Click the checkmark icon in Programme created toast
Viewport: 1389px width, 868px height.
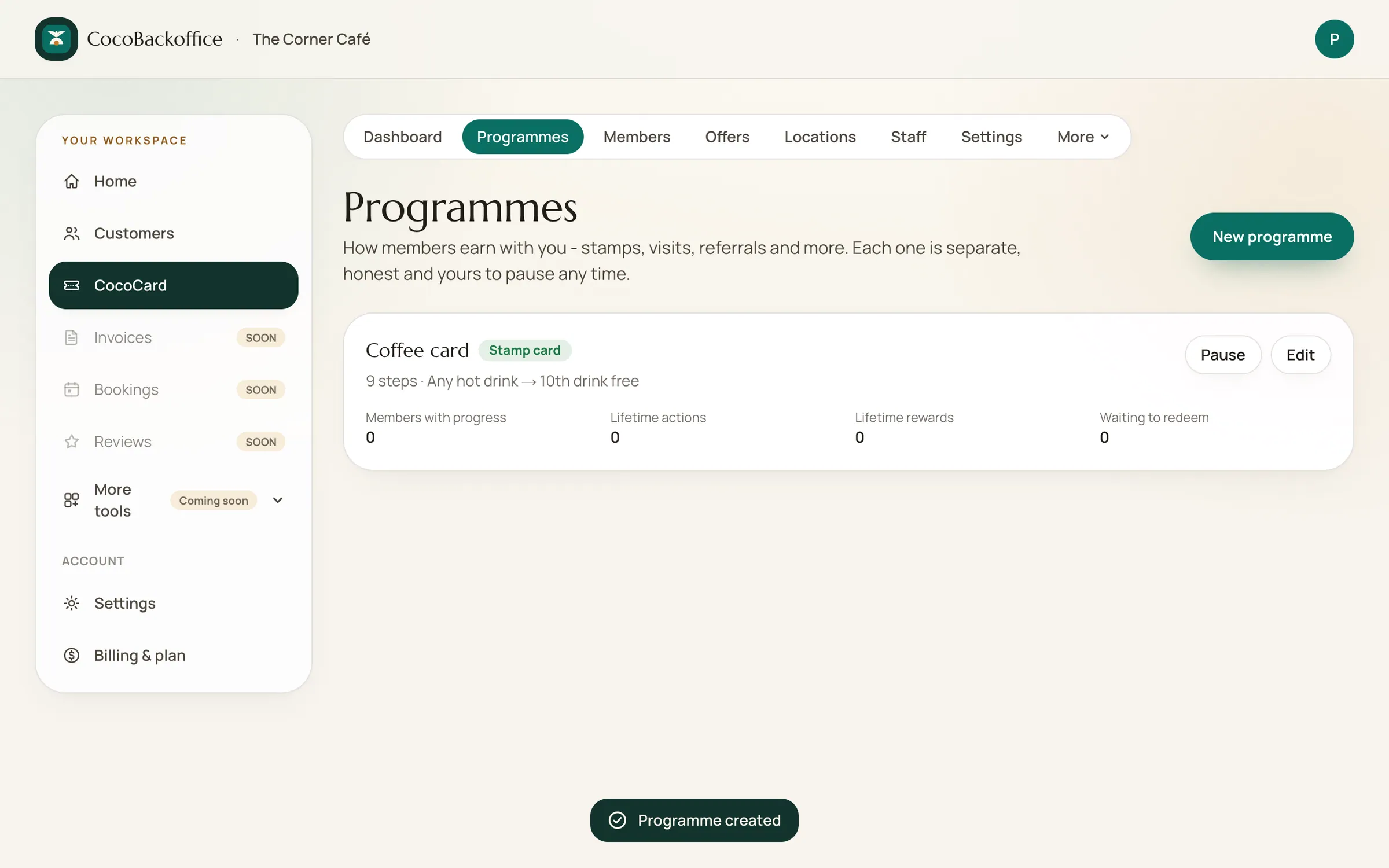[618, 820]
